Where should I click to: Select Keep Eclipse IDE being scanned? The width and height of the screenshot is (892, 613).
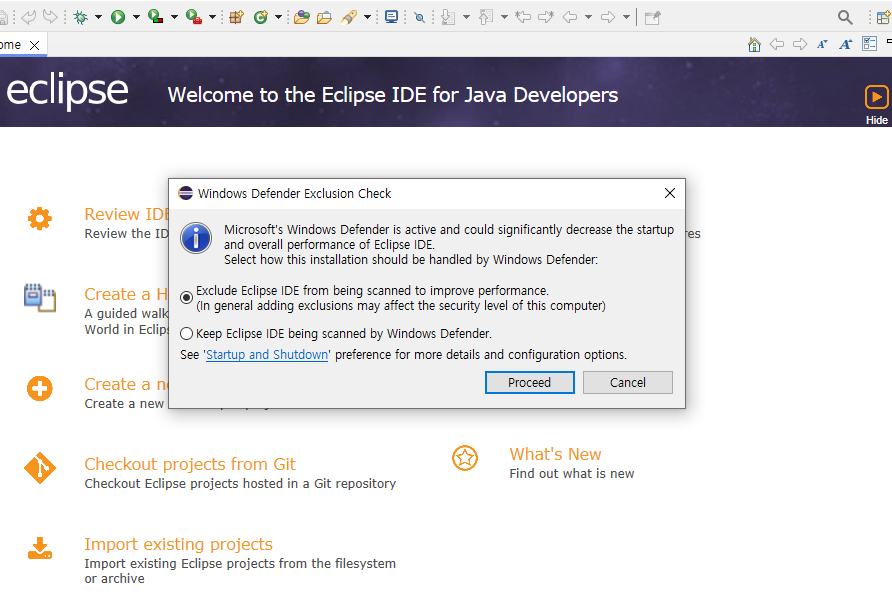pyautogui.click(x=186, y=333)
